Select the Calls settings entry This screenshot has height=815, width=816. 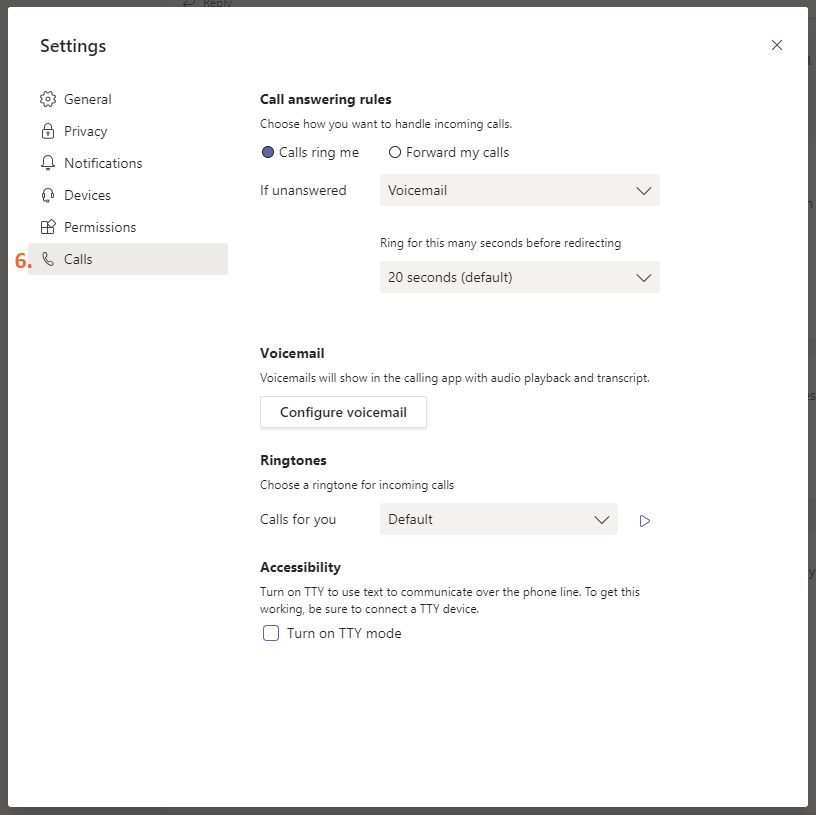point(77,259)
